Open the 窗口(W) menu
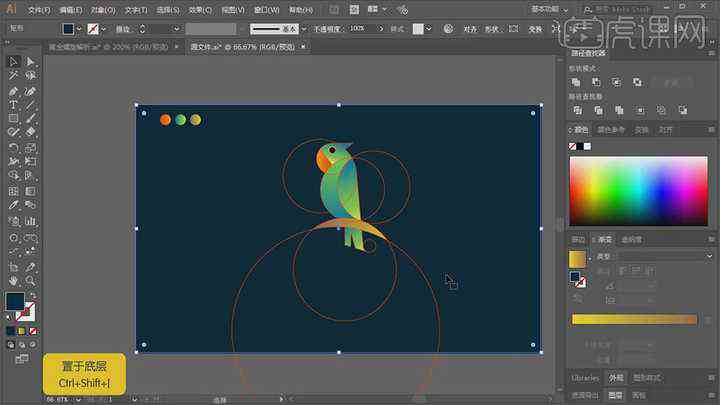 266,10
